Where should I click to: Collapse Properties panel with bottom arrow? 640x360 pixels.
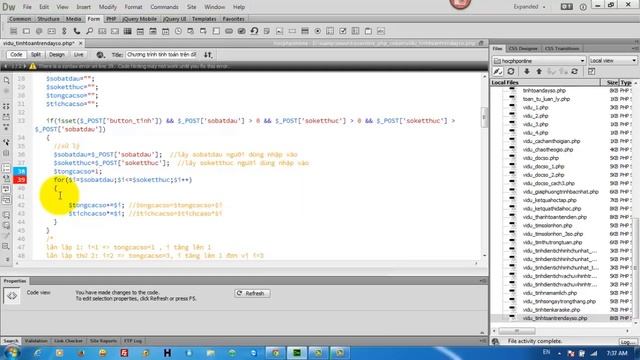(x=482, y=333)
